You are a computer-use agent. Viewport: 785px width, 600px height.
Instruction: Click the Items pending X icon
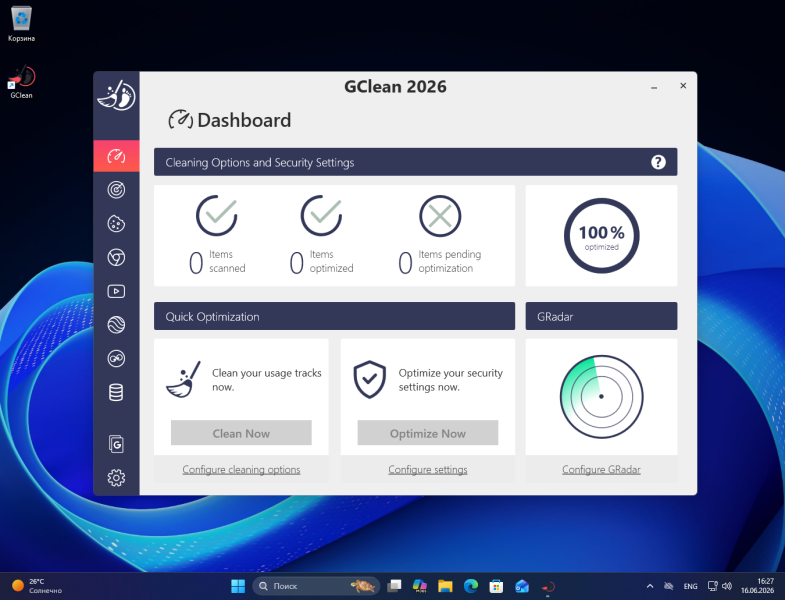(440, 216)
